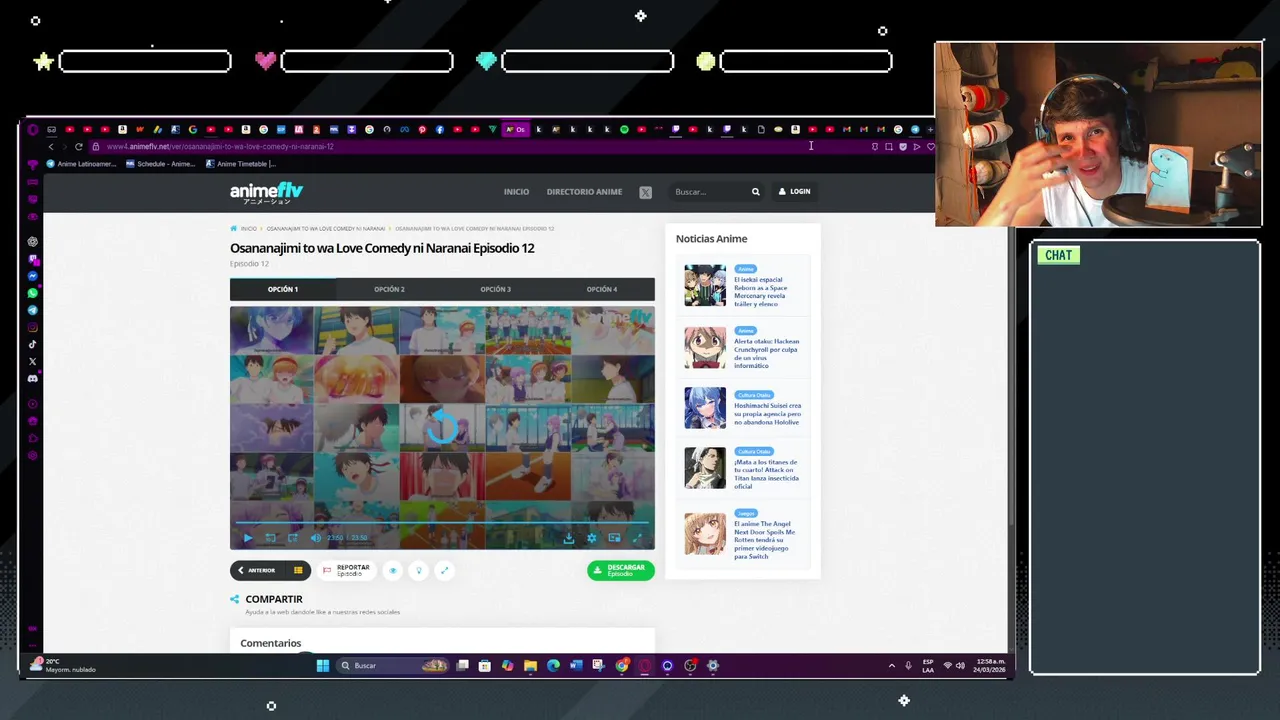Replay icon in video center

tap(442, 428)
